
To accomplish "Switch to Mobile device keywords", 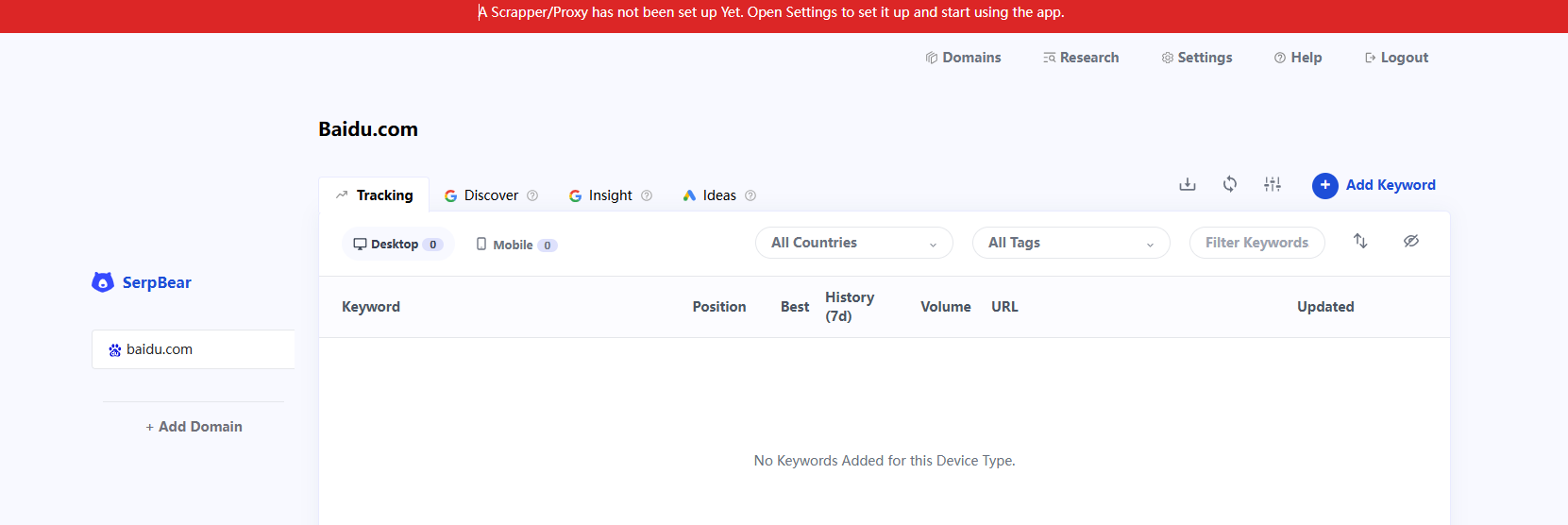I will [x=516, y=245].
